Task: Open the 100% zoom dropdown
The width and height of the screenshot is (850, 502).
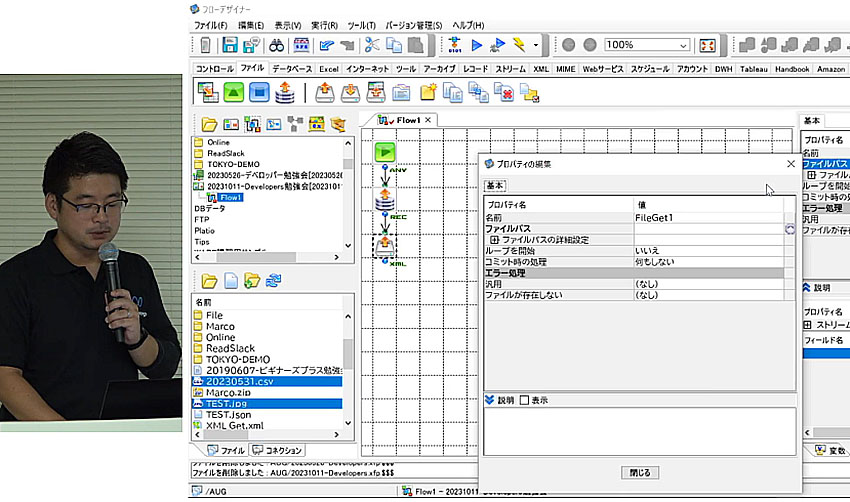Action: click(x=683, y=46)
